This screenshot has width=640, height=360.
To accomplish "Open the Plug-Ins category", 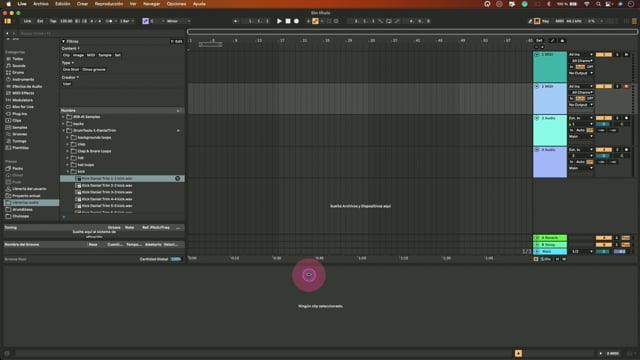I will 20,113.
